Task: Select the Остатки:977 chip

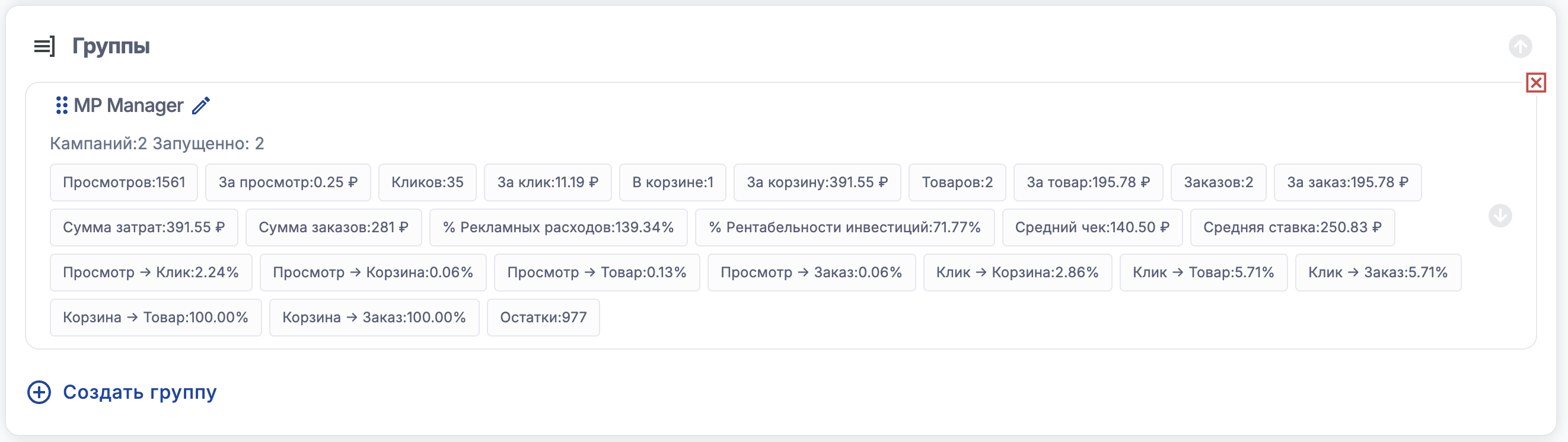Action: coord(543,318)
